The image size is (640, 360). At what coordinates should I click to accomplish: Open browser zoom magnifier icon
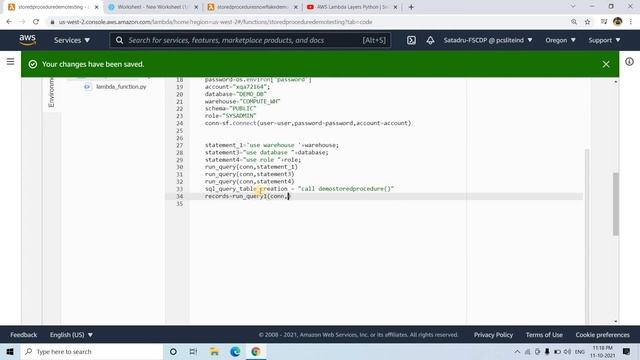coord(574,22)
